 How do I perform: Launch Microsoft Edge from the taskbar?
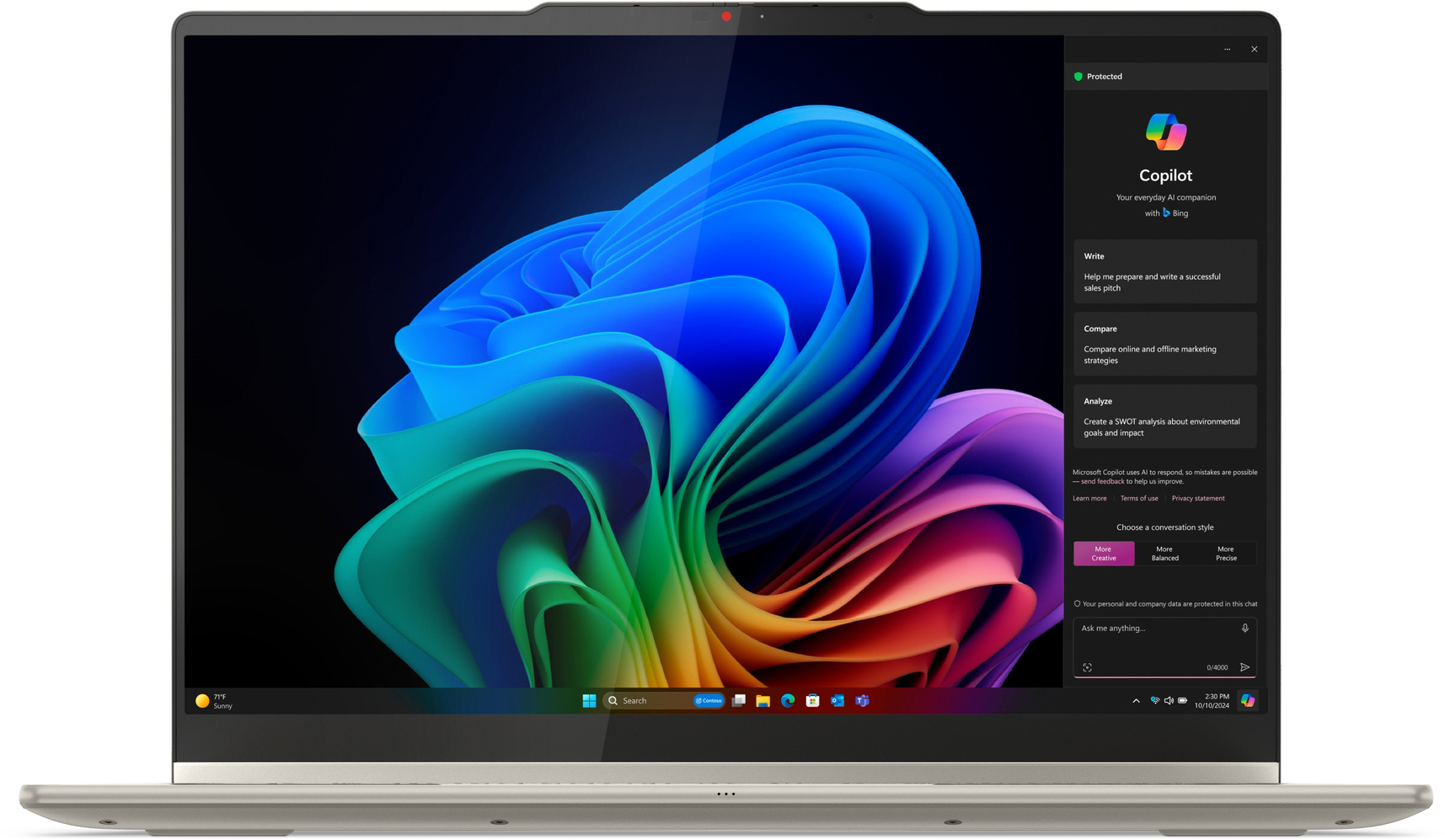point(786,700)
